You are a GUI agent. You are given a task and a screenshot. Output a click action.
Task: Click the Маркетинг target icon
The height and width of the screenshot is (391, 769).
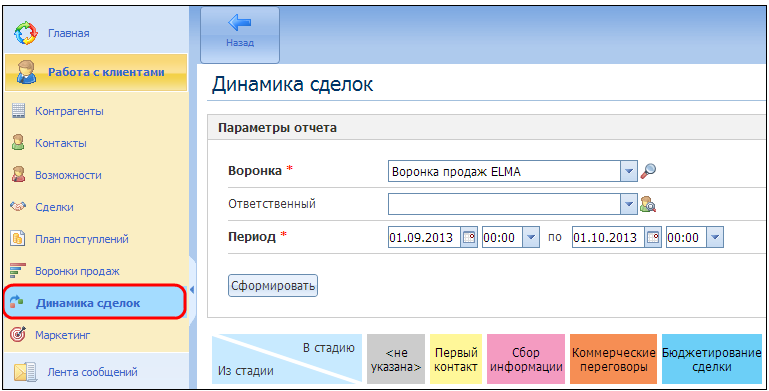18,335
